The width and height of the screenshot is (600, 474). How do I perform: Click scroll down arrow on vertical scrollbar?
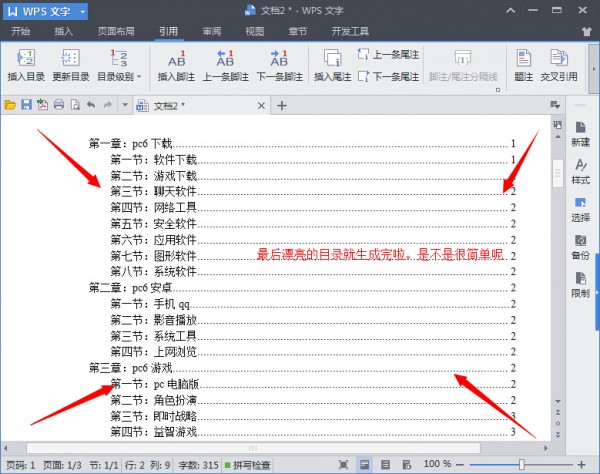(558, 401)
